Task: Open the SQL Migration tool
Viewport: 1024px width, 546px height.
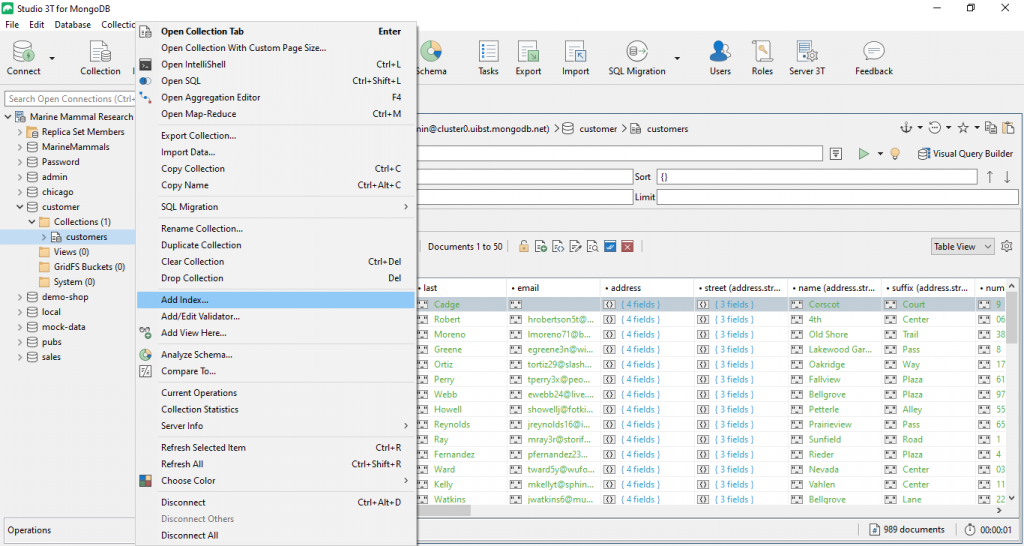Action: click(x=637, y=57)
